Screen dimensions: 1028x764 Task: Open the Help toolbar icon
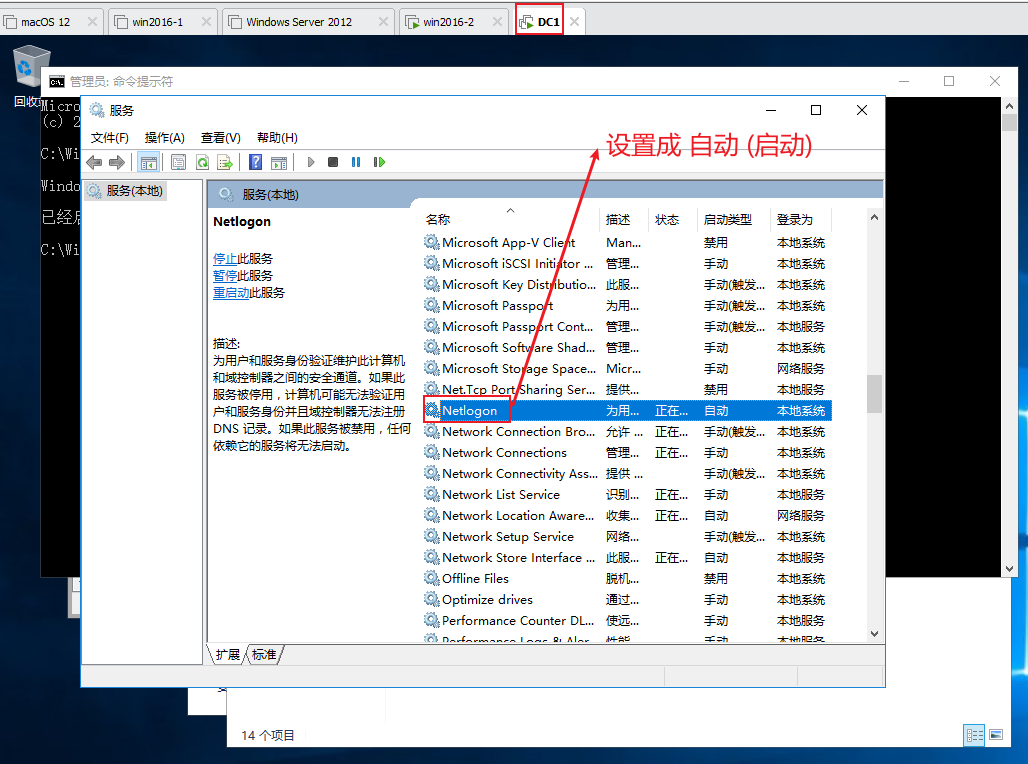(x=256, y=162)
